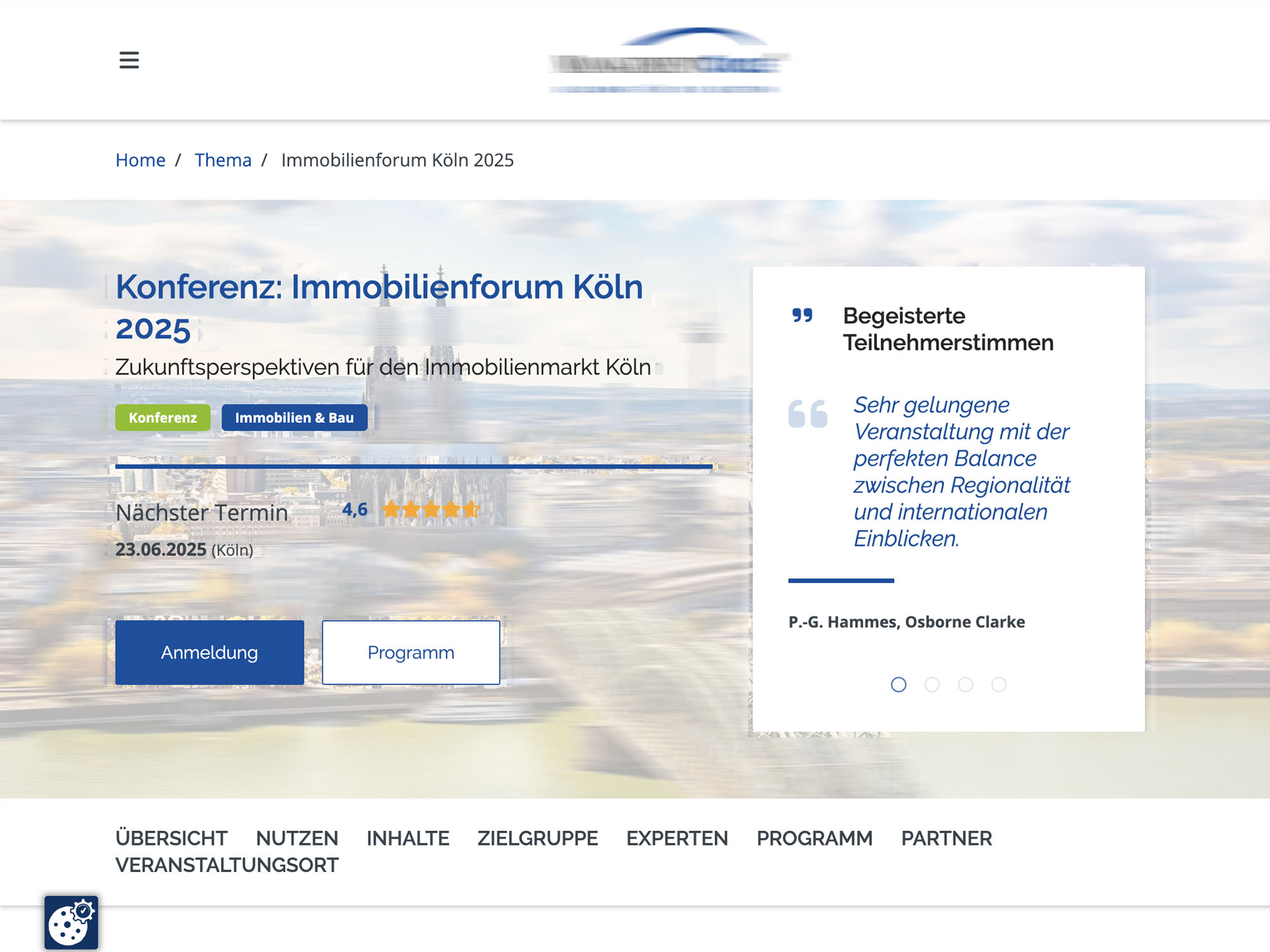
Task: Click the Begeisterte Teilnehmerstimmen heading
Action: tap(948, 329)
